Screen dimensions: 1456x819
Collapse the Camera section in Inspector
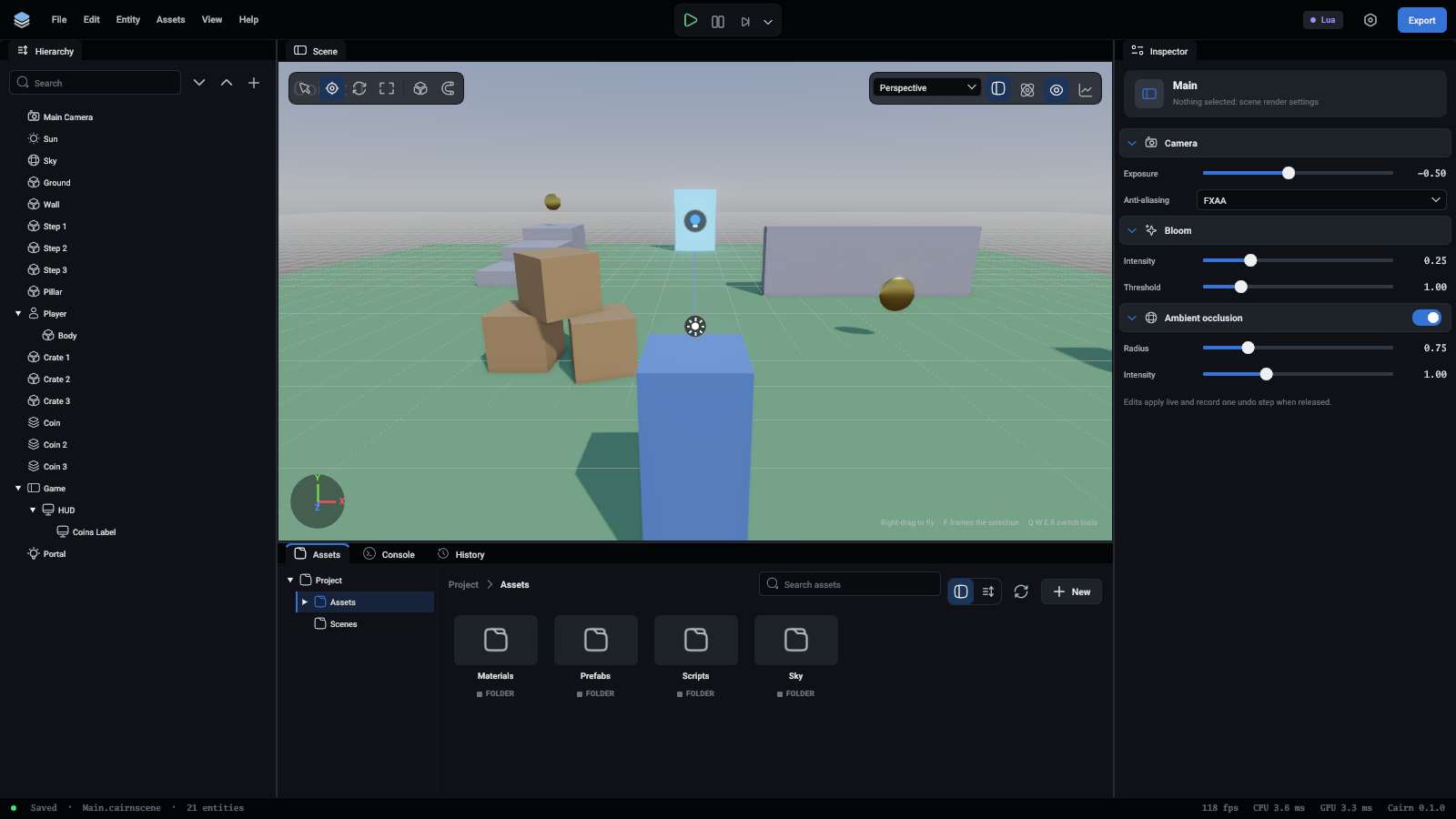(x=1132, y=143)
